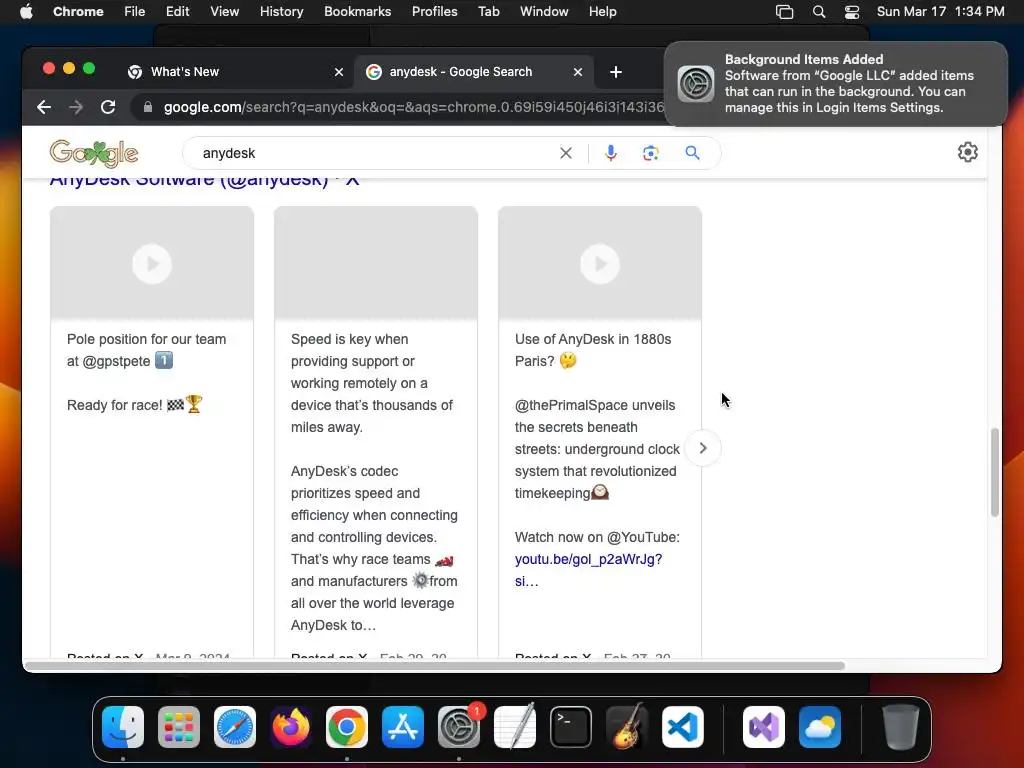Open the Help menu
This screenshot has height=768, width=1024.
(602, 12)
